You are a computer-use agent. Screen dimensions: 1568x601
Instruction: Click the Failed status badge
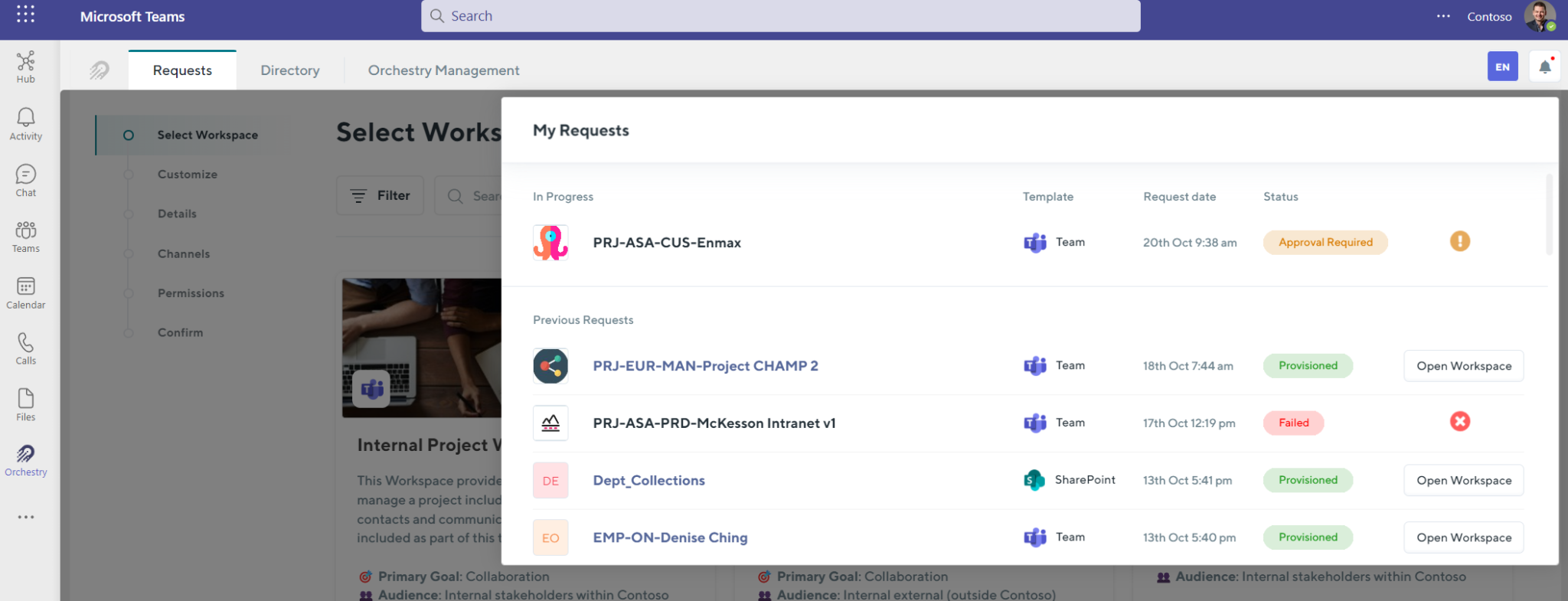coord(1293,423)
